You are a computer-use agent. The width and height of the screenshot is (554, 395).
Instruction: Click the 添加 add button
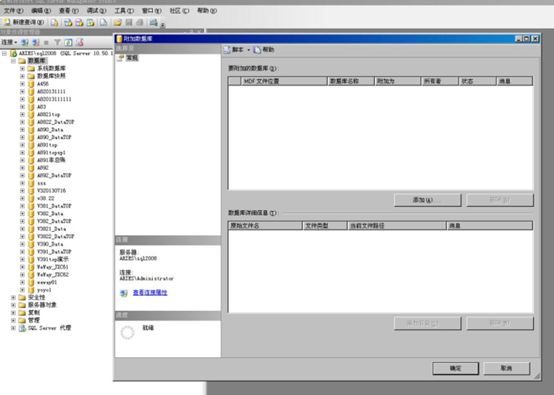(x=428, y=200)
